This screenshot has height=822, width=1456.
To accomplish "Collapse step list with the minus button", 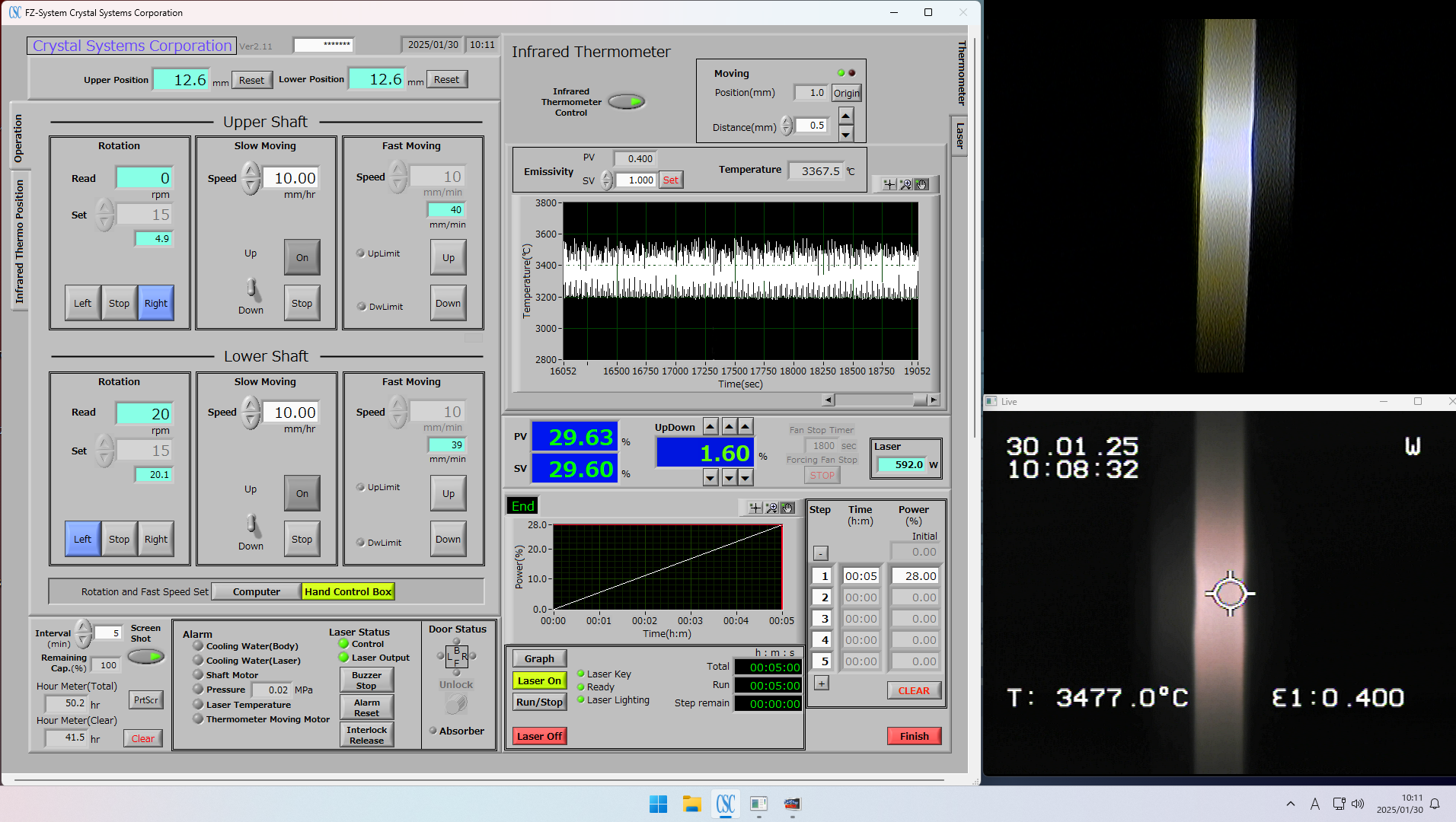I will (820, 553).
